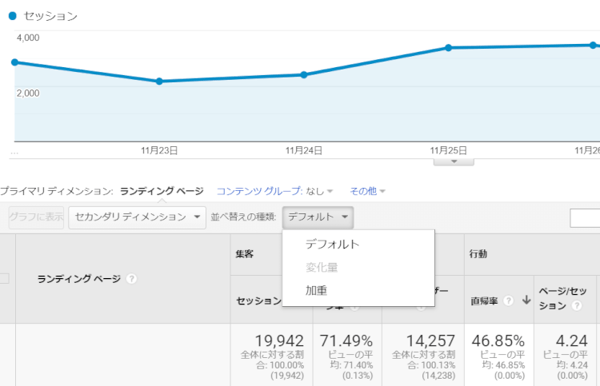Click the 直帰率 column header
This screenshot has height=386, width=600.
pyautogui.click(x=484, y=301)
